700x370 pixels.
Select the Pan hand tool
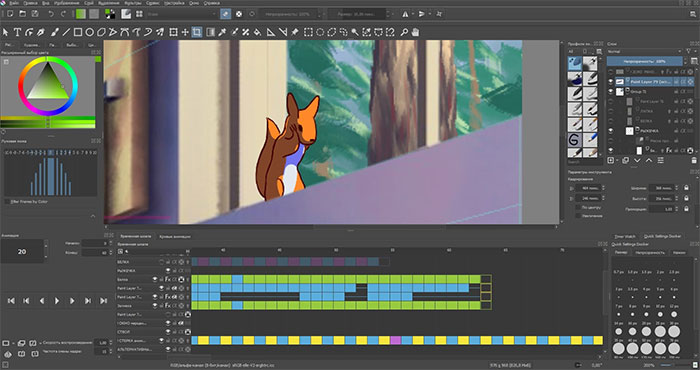pyautogui.click(x=415, y=32)
